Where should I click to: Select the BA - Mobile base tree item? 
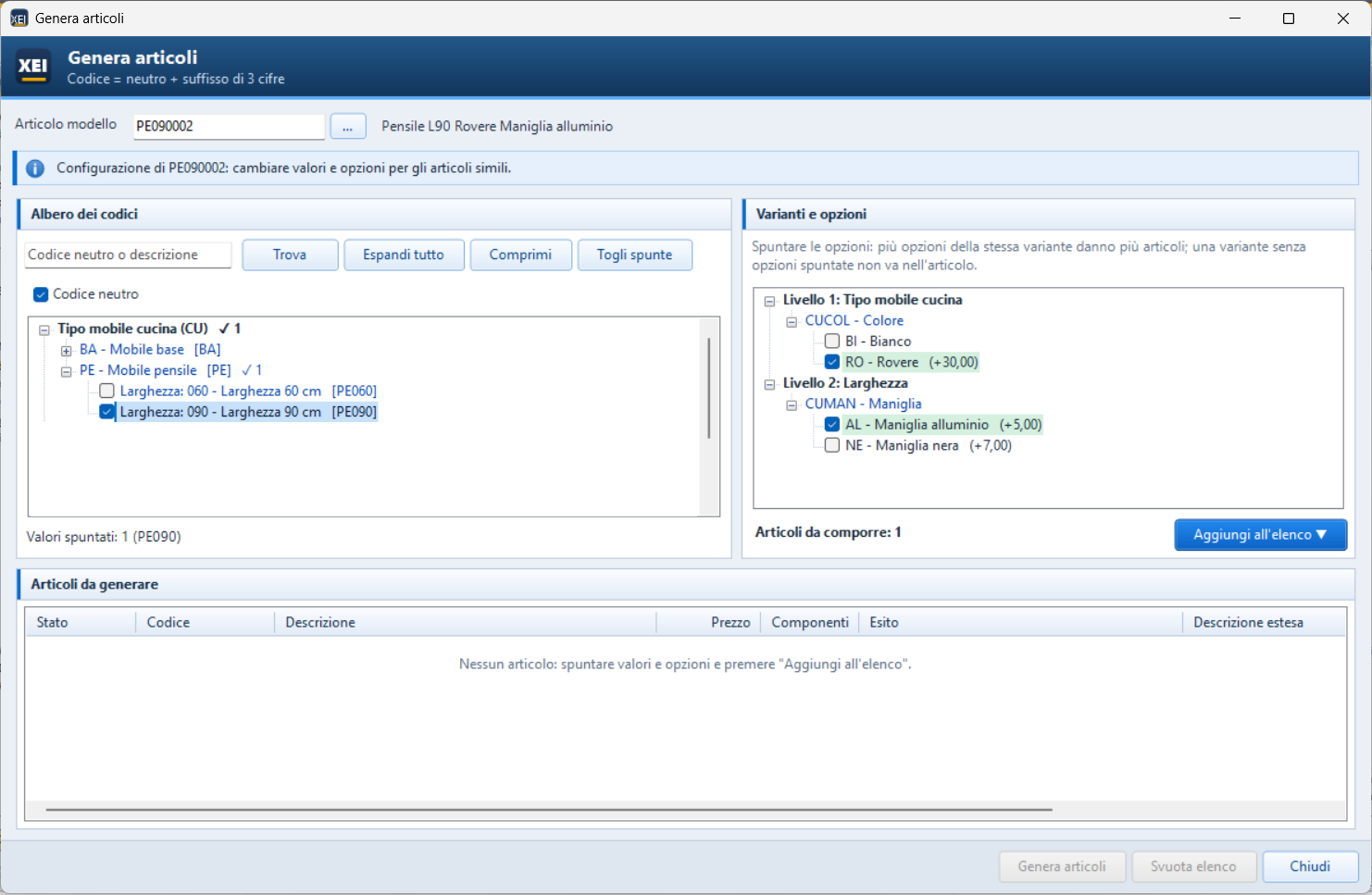150,350
